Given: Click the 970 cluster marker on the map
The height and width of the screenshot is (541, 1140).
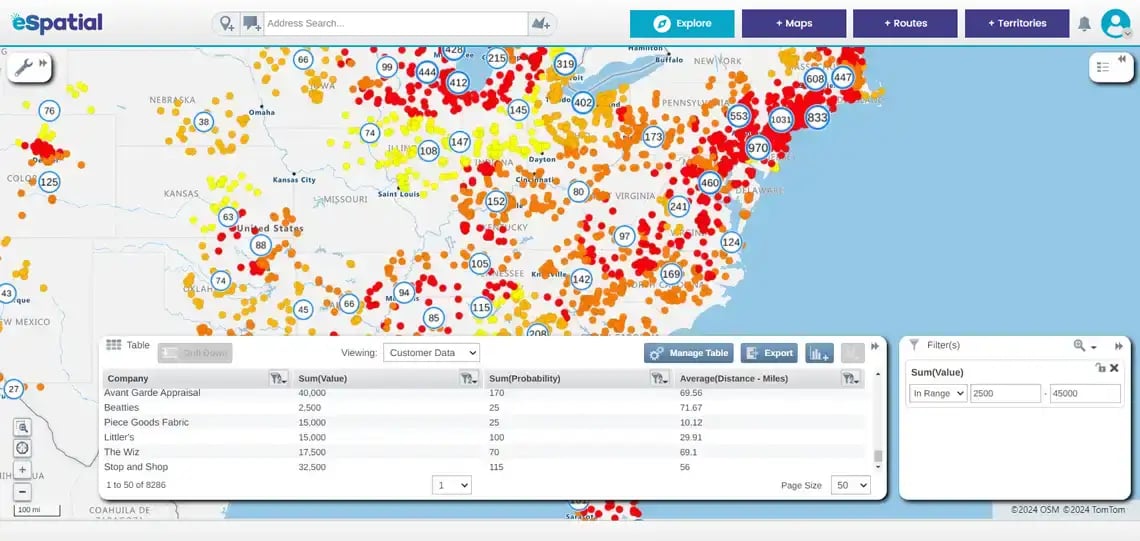Looking at the screenshot, I should 758,148.
